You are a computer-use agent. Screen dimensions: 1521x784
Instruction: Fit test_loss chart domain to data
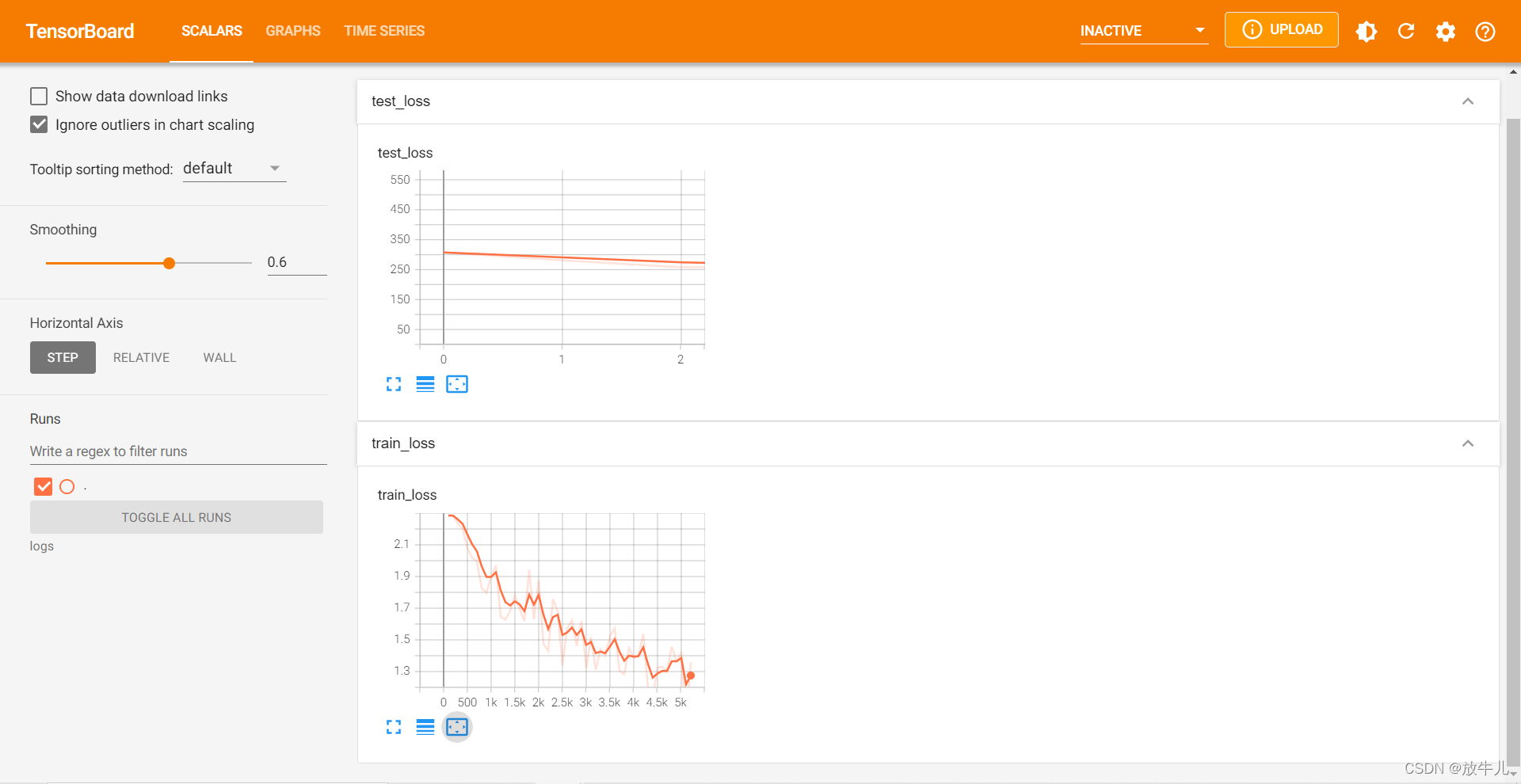click(x=456, y=384)
